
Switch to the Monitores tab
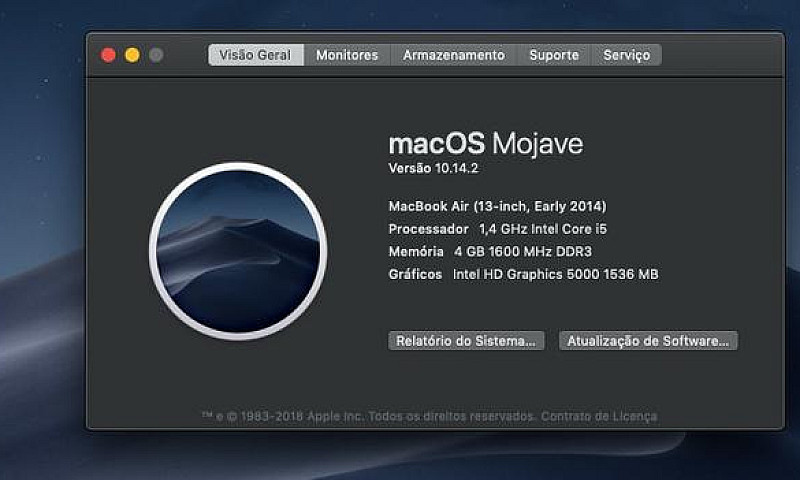(347, 55)
